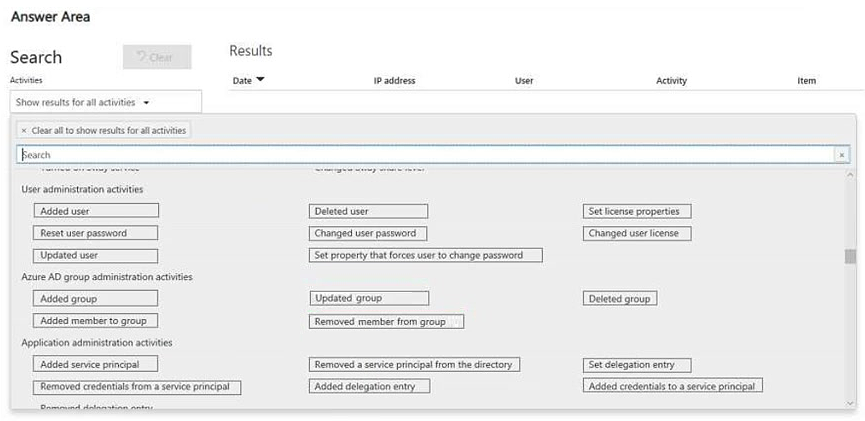Select the Updated user activity
865x421 pixels.
(95, 255)
